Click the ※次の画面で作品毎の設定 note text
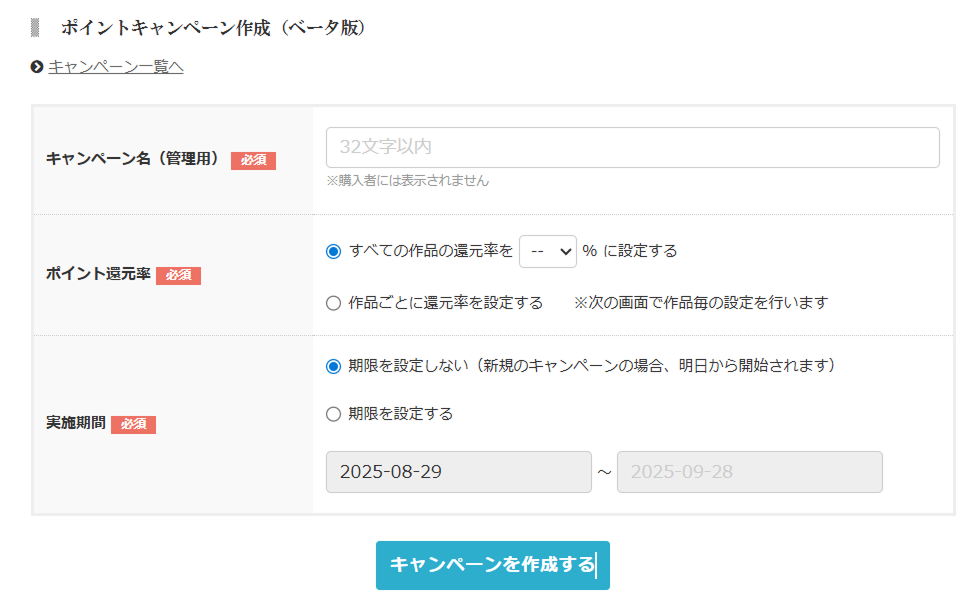Image resolution: width=968 pixels, height=615 pixels. 701,303
